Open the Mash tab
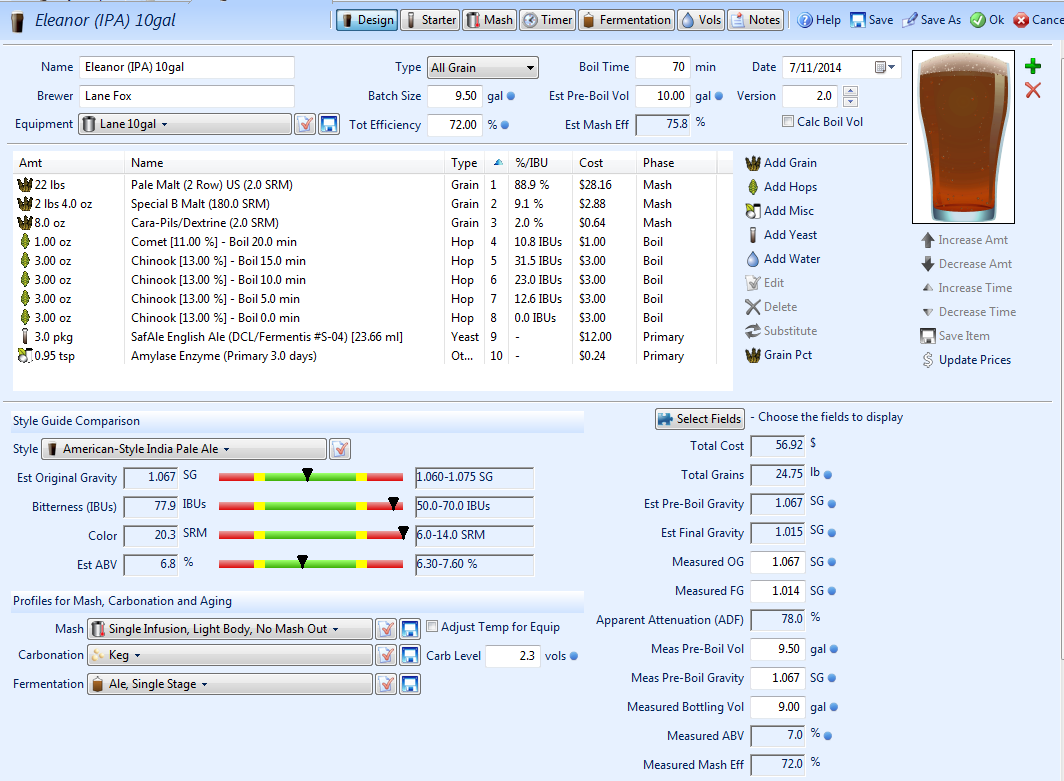The image size is (1064, 781). tap(489, 20)
